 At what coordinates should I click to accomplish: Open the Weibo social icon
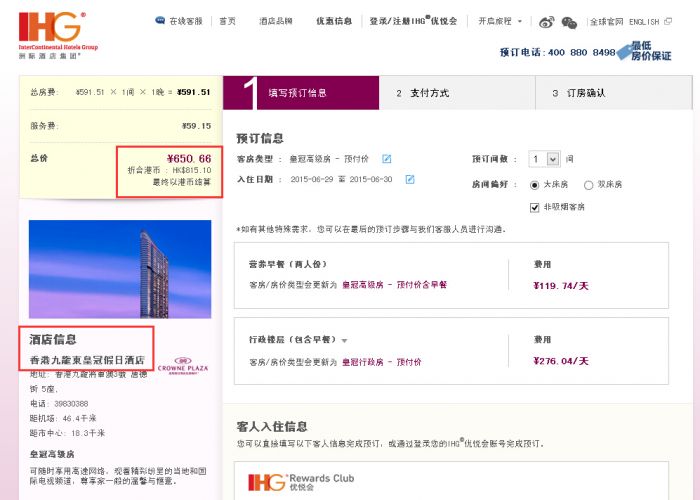point(546,22)
